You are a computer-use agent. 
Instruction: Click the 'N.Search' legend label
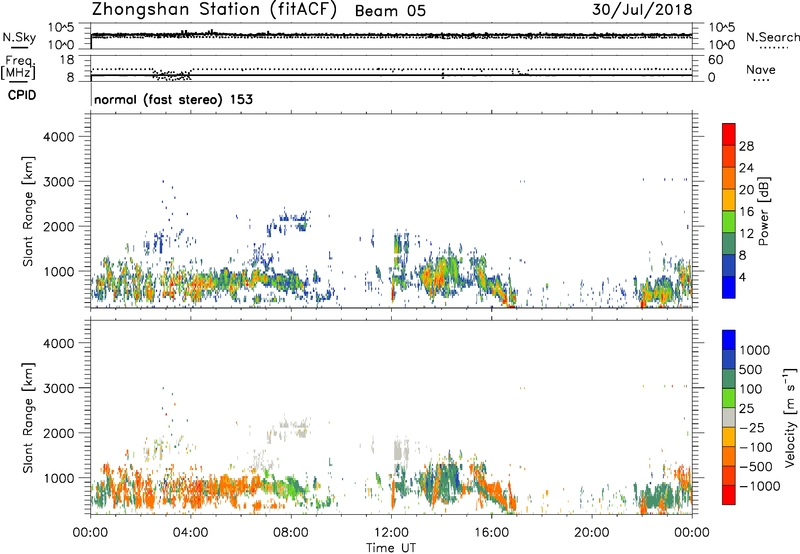(773, 37)
